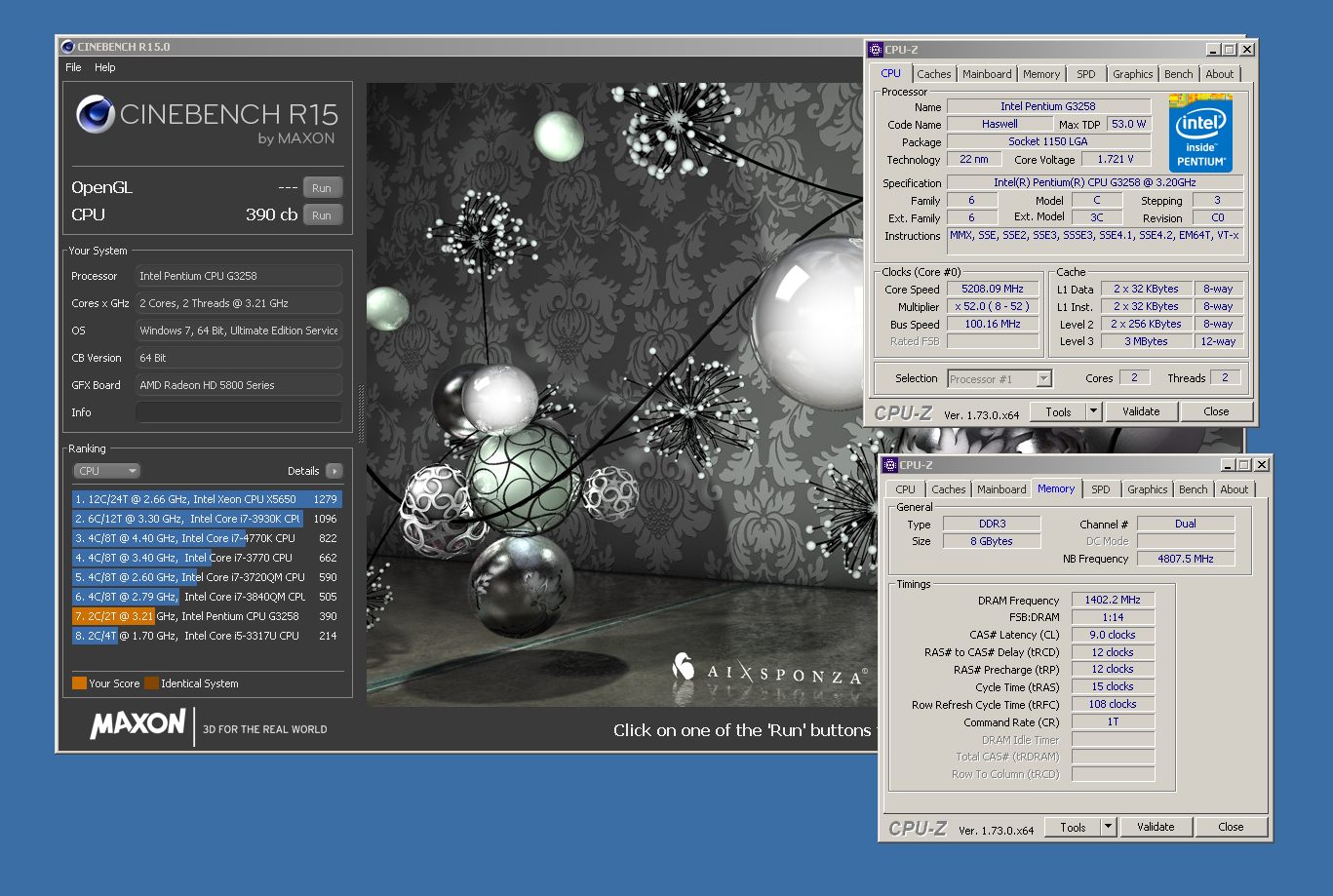
Task: Switch to Memory tab in top CPU-Z window
Action: [x=1041, y=74]
